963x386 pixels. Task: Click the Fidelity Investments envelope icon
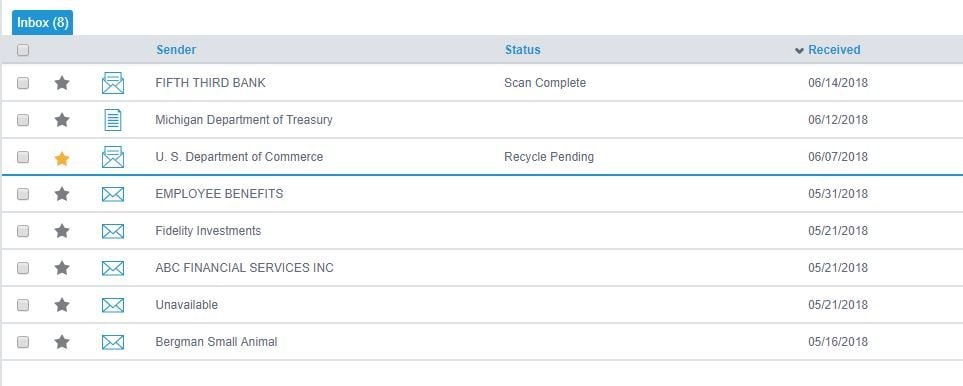(113, 231)
